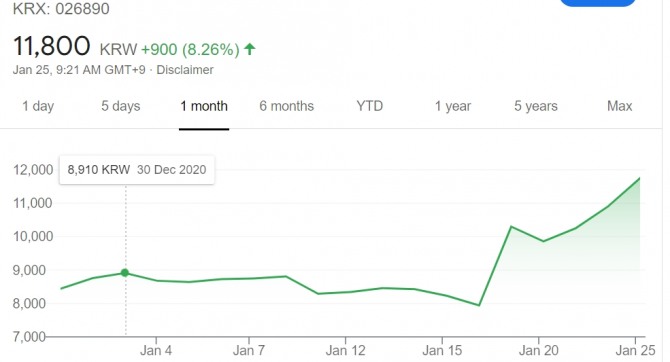The height and width of the screenshot is (362, 670).
Task: Select the 1 day range tab
Action: tap(38, 106)
